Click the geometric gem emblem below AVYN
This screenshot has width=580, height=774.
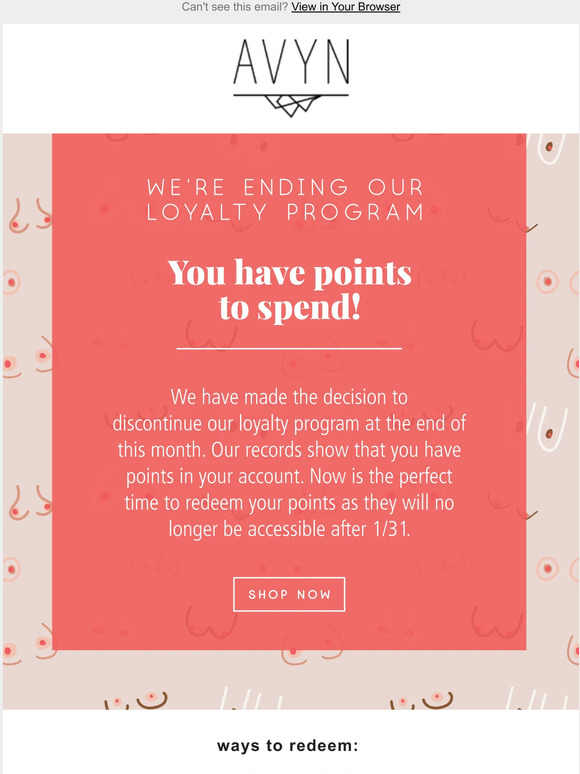click(291, 106)
